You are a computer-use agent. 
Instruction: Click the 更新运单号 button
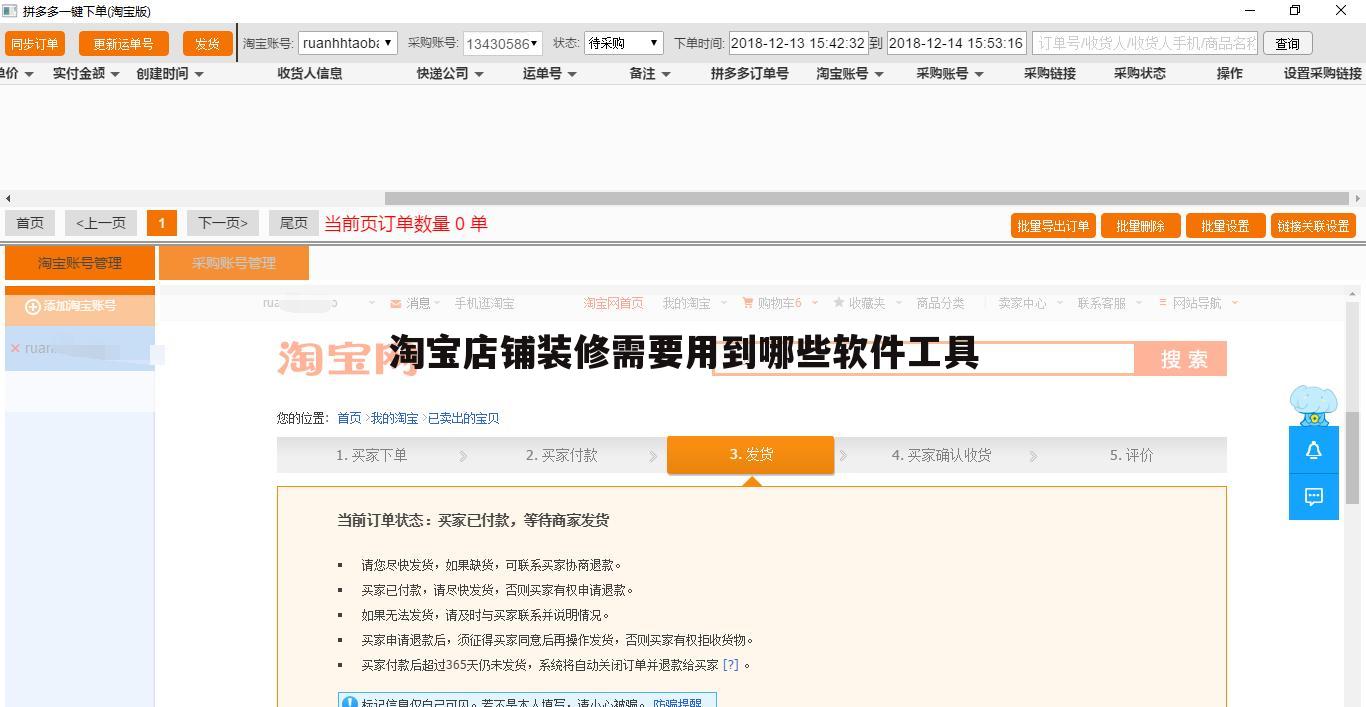click(123, 44)
